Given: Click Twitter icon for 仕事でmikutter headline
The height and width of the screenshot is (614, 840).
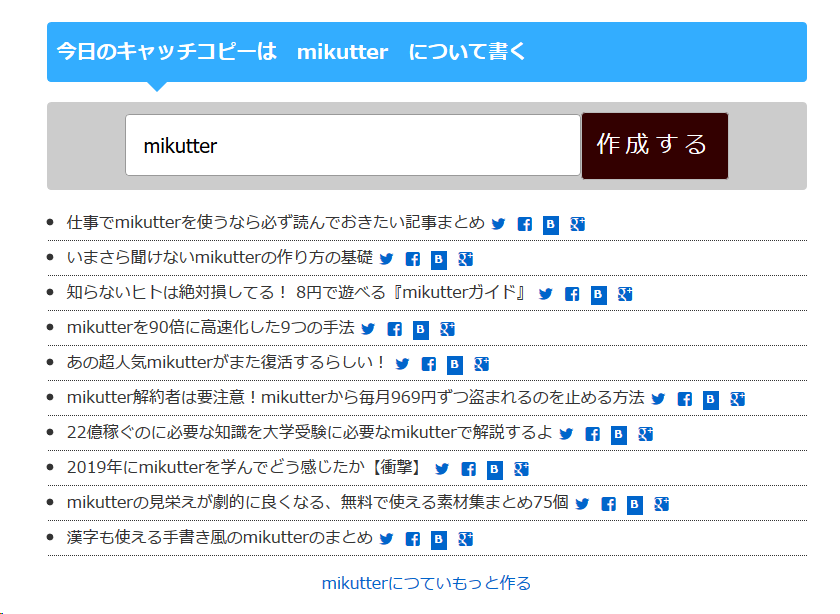Looking at the screenshot, I should 498,225.
